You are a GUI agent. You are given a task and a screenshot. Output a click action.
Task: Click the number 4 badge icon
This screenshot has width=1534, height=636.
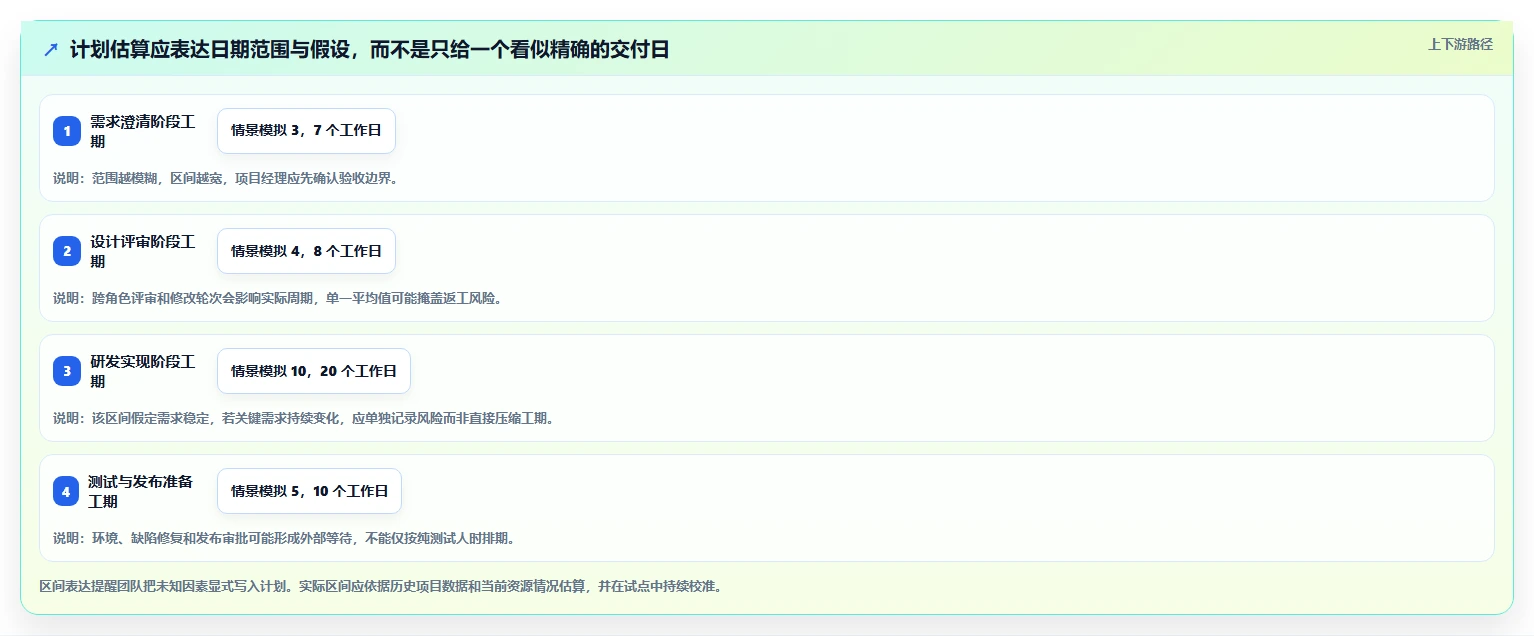pos(66,491)
